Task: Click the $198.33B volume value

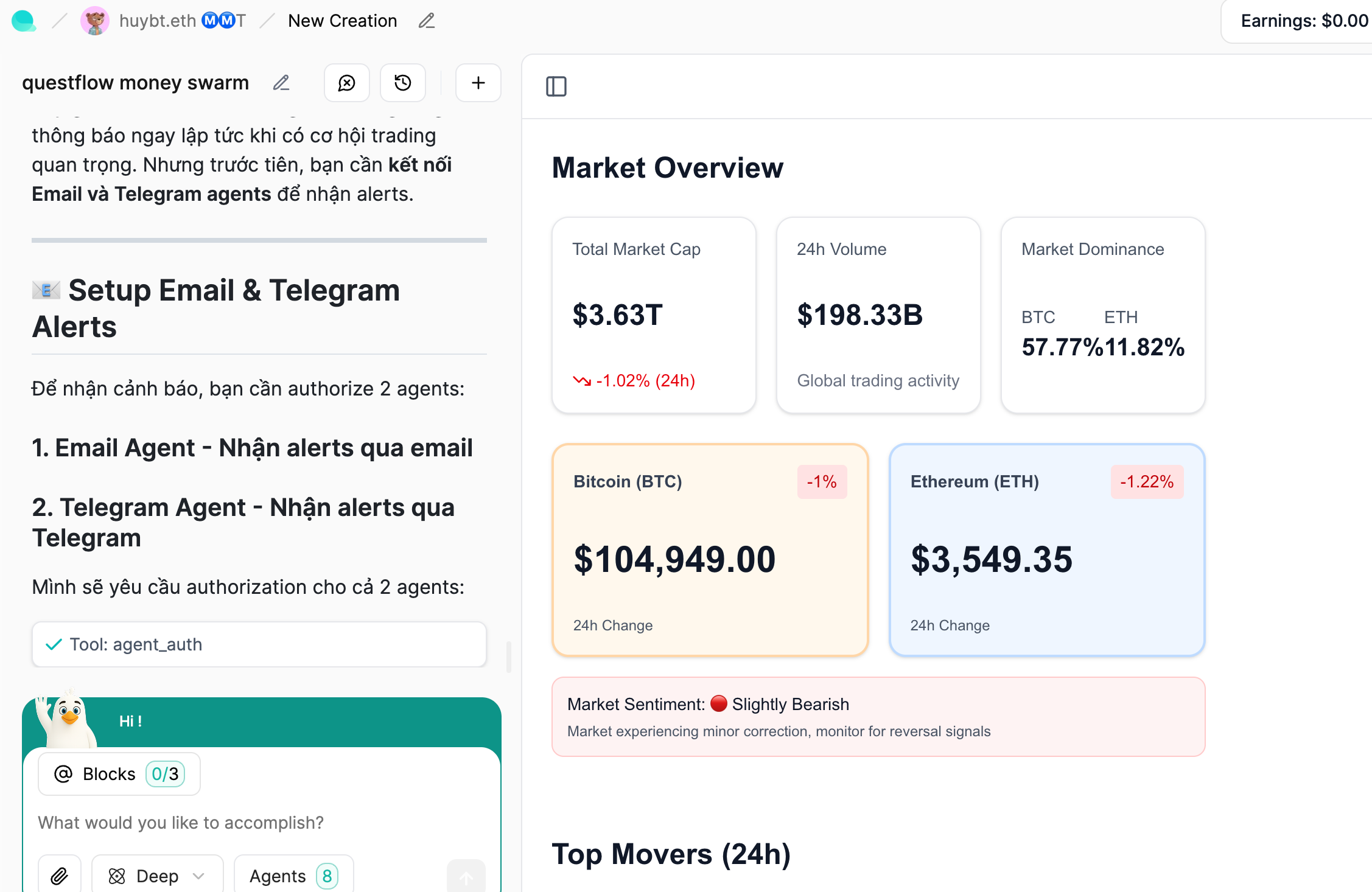Action: pos(860,315)
